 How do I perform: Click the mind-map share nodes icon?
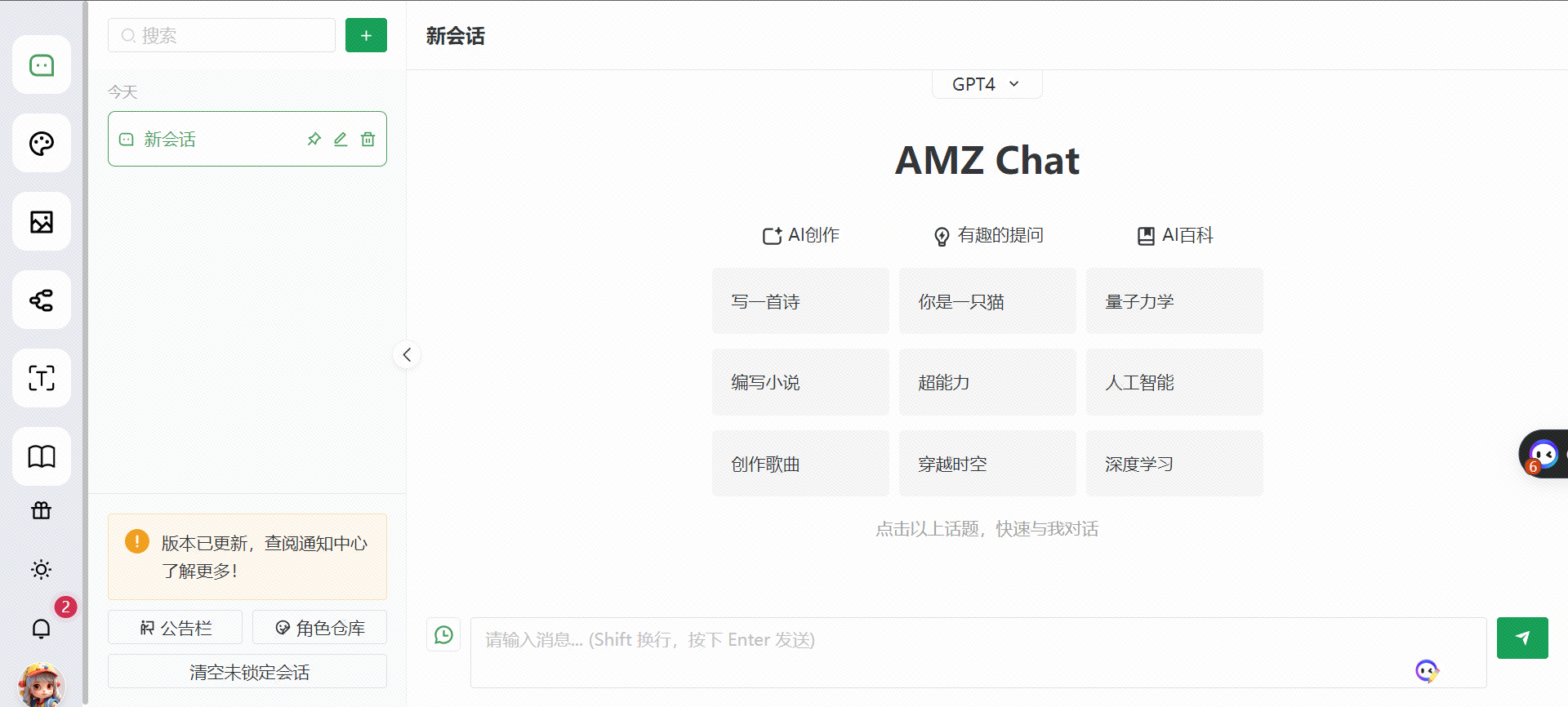click(x=42, y=300)
